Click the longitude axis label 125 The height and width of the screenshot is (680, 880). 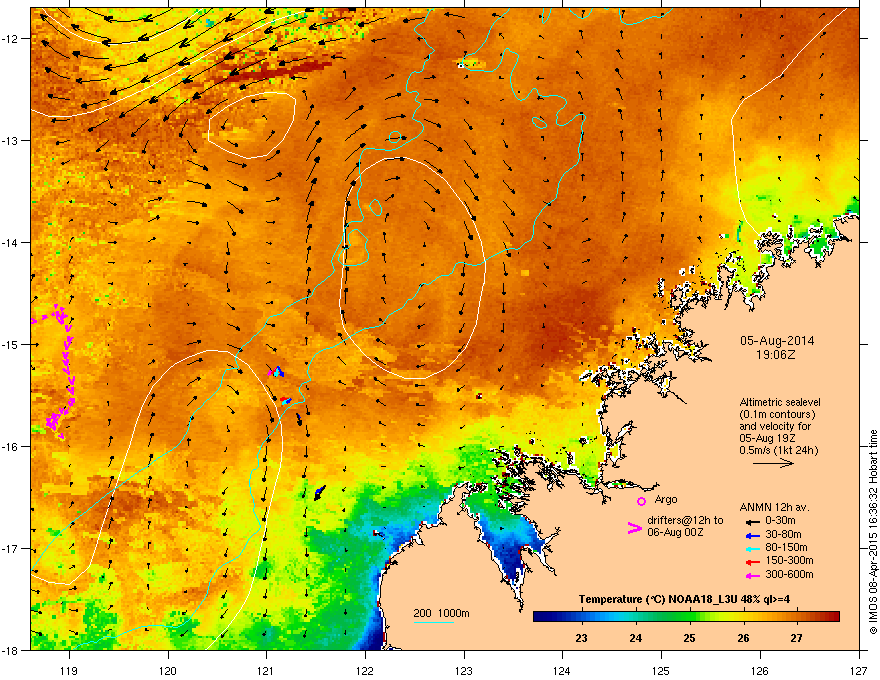pos(661,670)
